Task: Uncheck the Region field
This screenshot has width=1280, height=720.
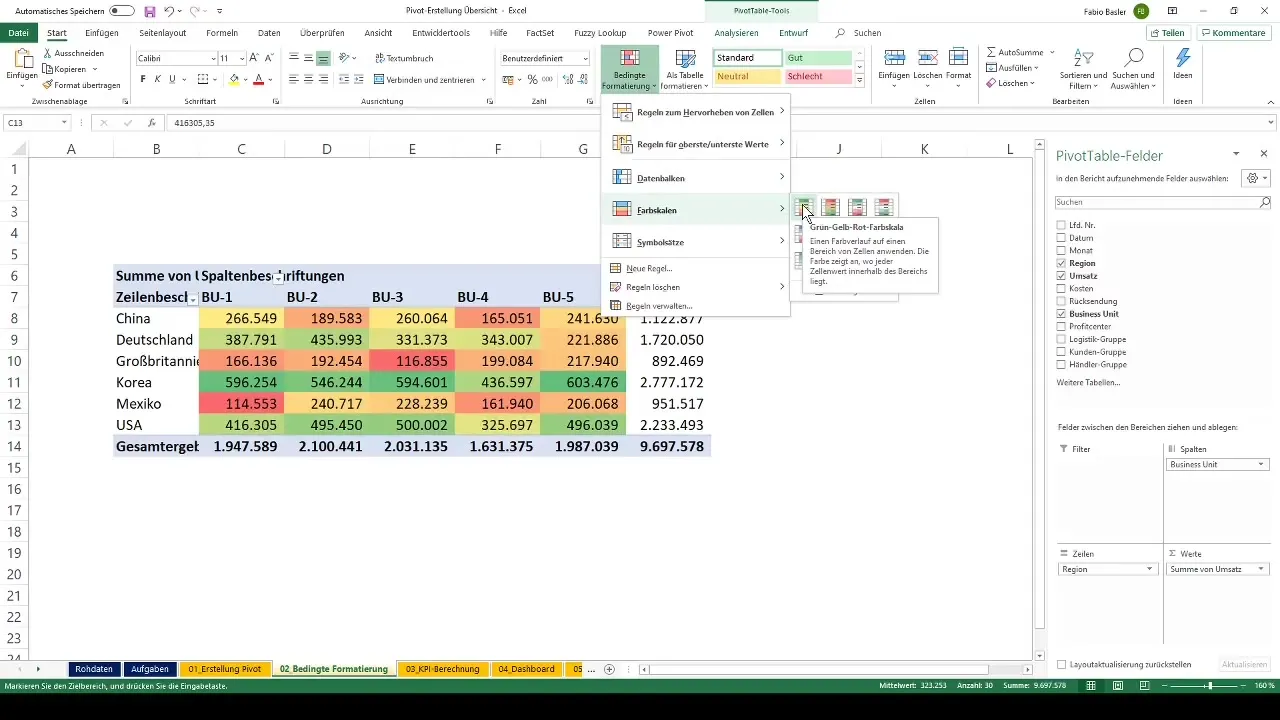Action: [1062, 263]
